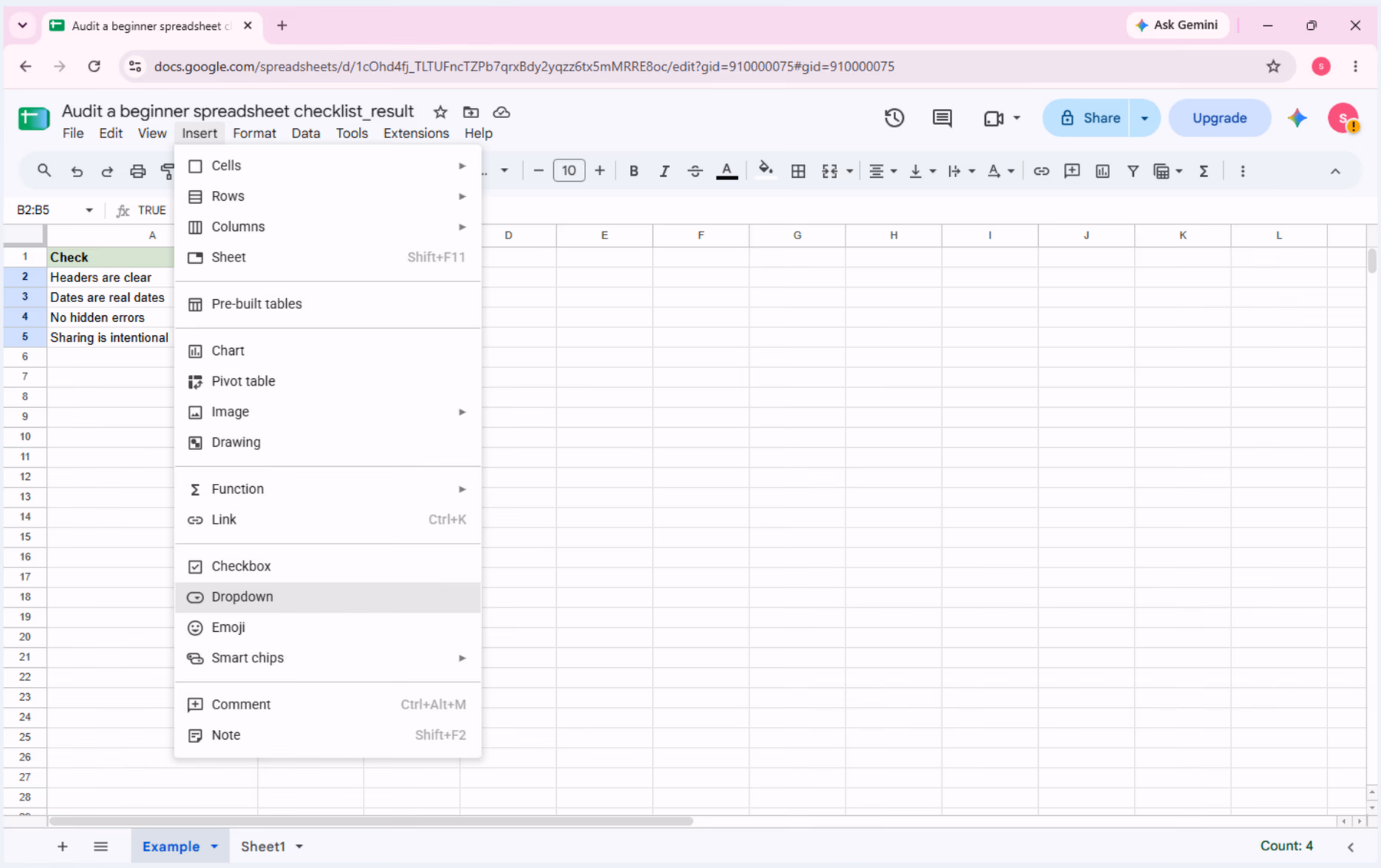
Task: Toggle bold formatting
Action: click(634, 171)
